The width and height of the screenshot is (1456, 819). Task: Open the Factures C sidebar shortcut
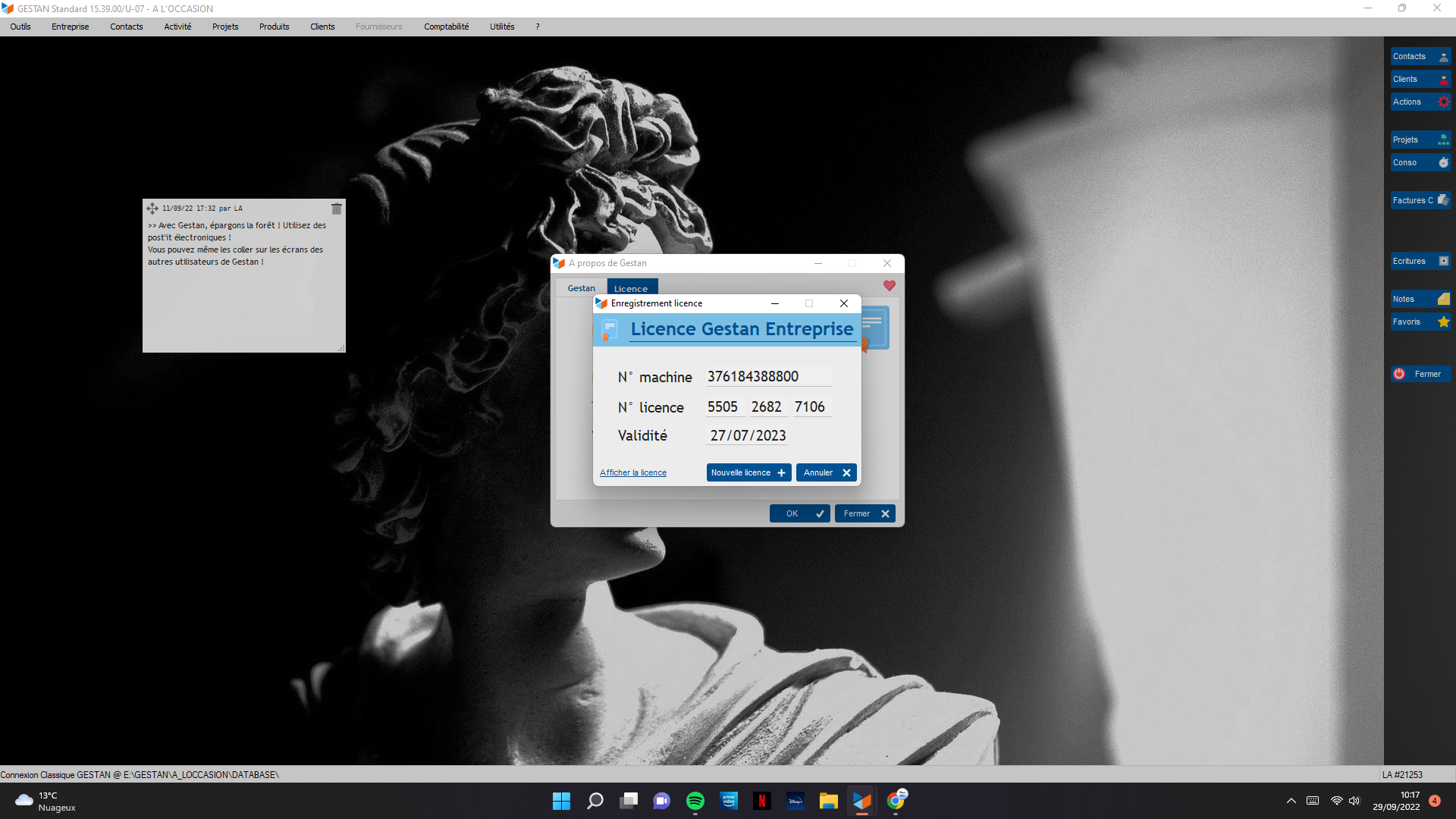point(1420,200)
